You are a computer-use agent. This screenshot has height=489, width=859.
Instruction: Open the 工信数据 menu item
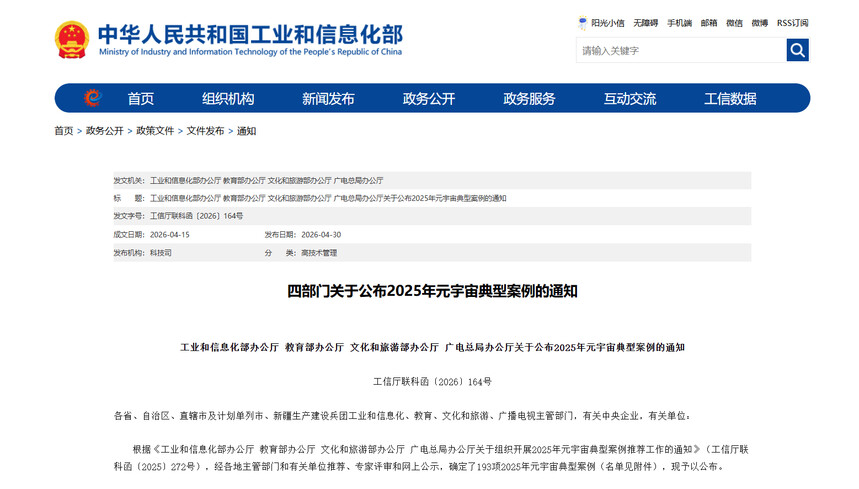[x=730, y=99]
